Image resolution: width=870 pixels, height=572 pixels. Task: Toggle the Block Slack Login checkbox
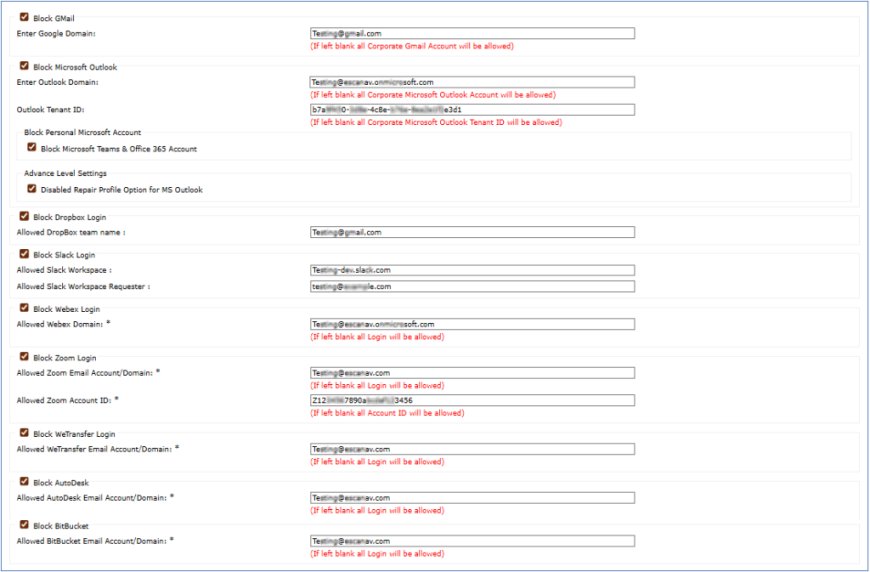24,254
